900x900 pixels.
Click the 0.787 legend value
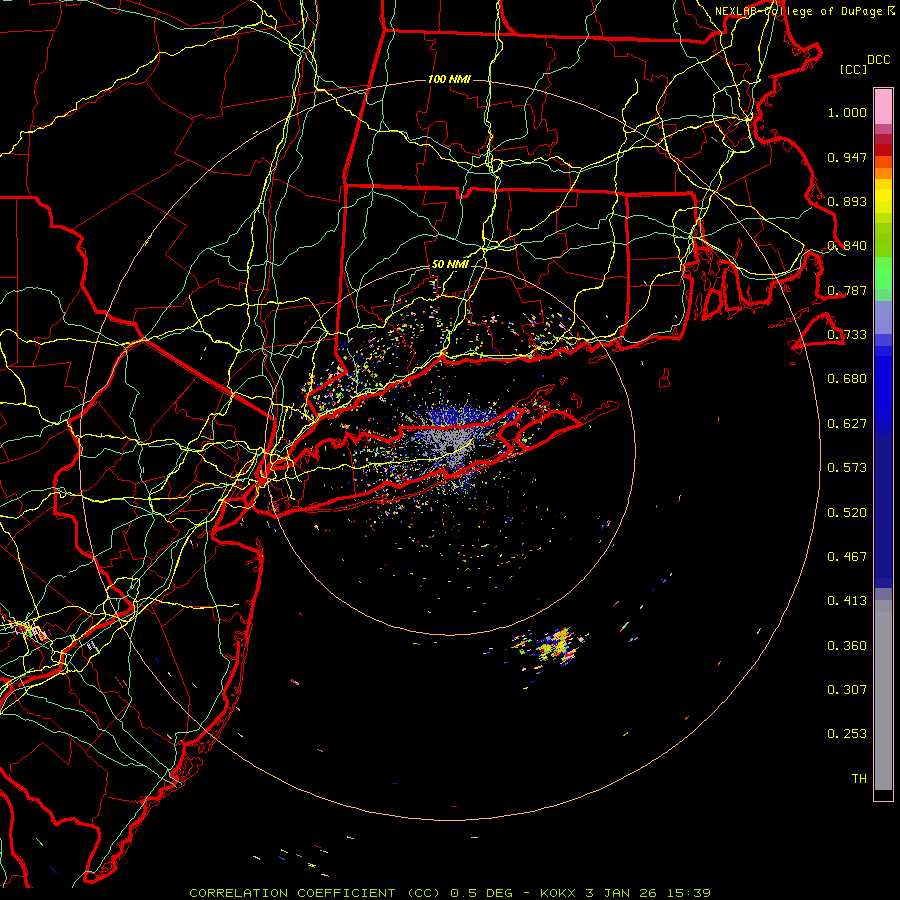[847, 290]
